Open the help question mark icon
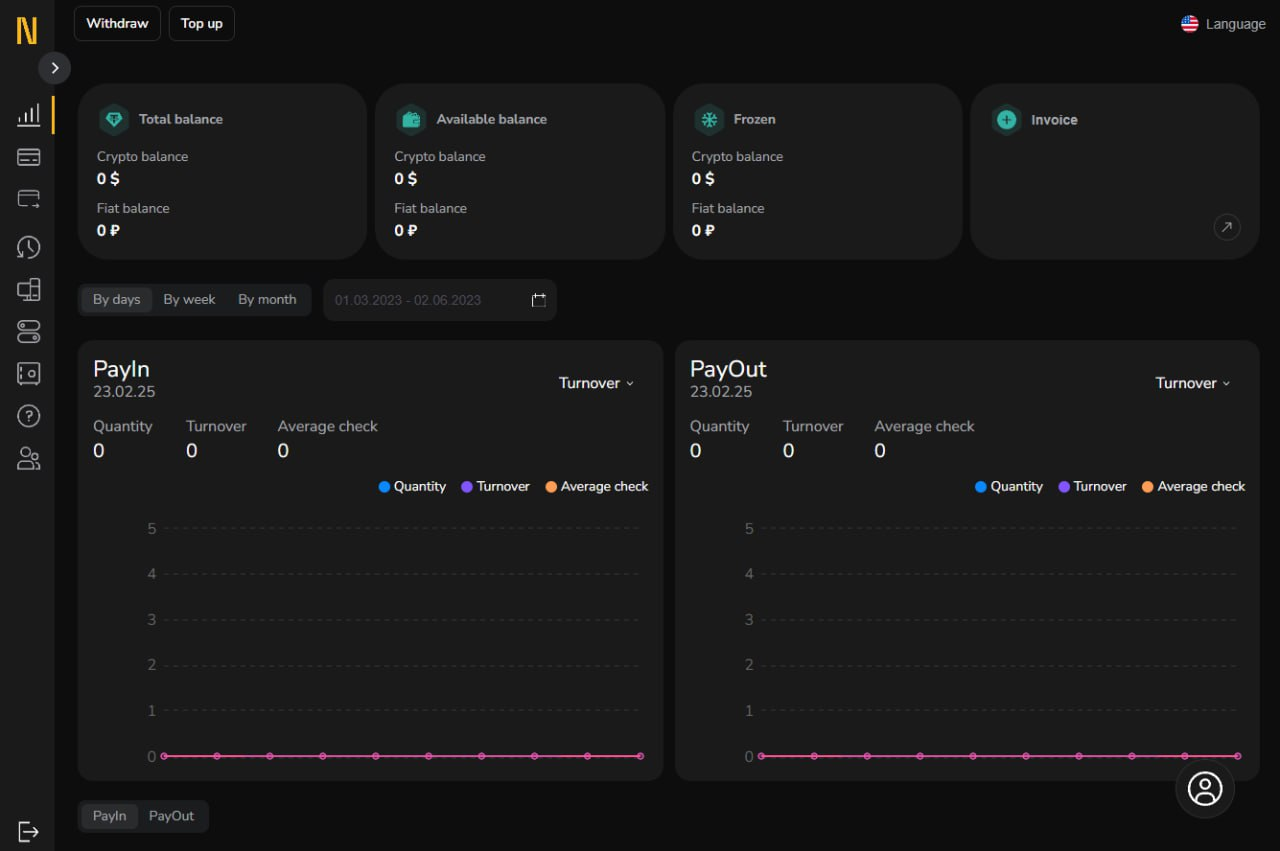The height and width of the screenshot is (851, 1280). [29, 415]
